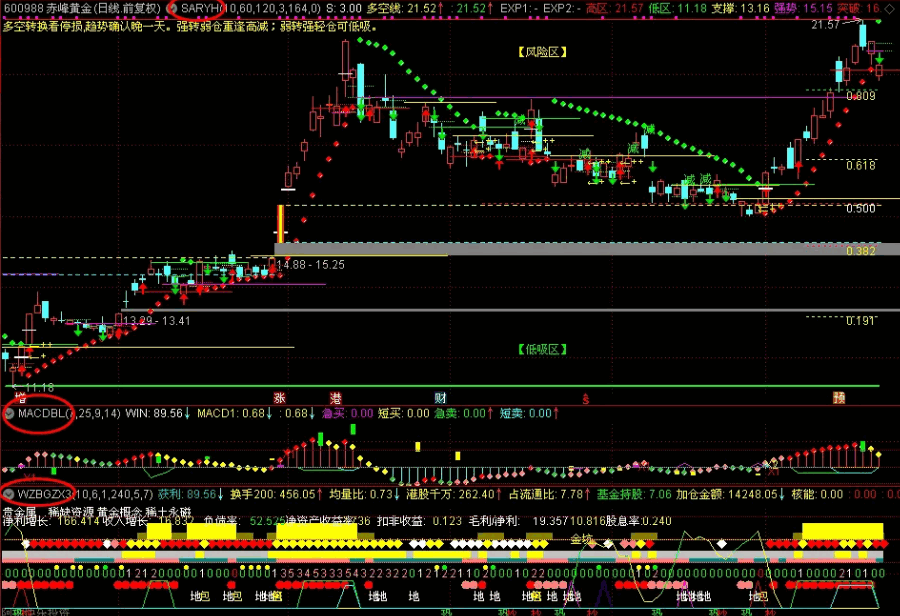Click the 0.500 Fibonacci level label

[861, 208]
